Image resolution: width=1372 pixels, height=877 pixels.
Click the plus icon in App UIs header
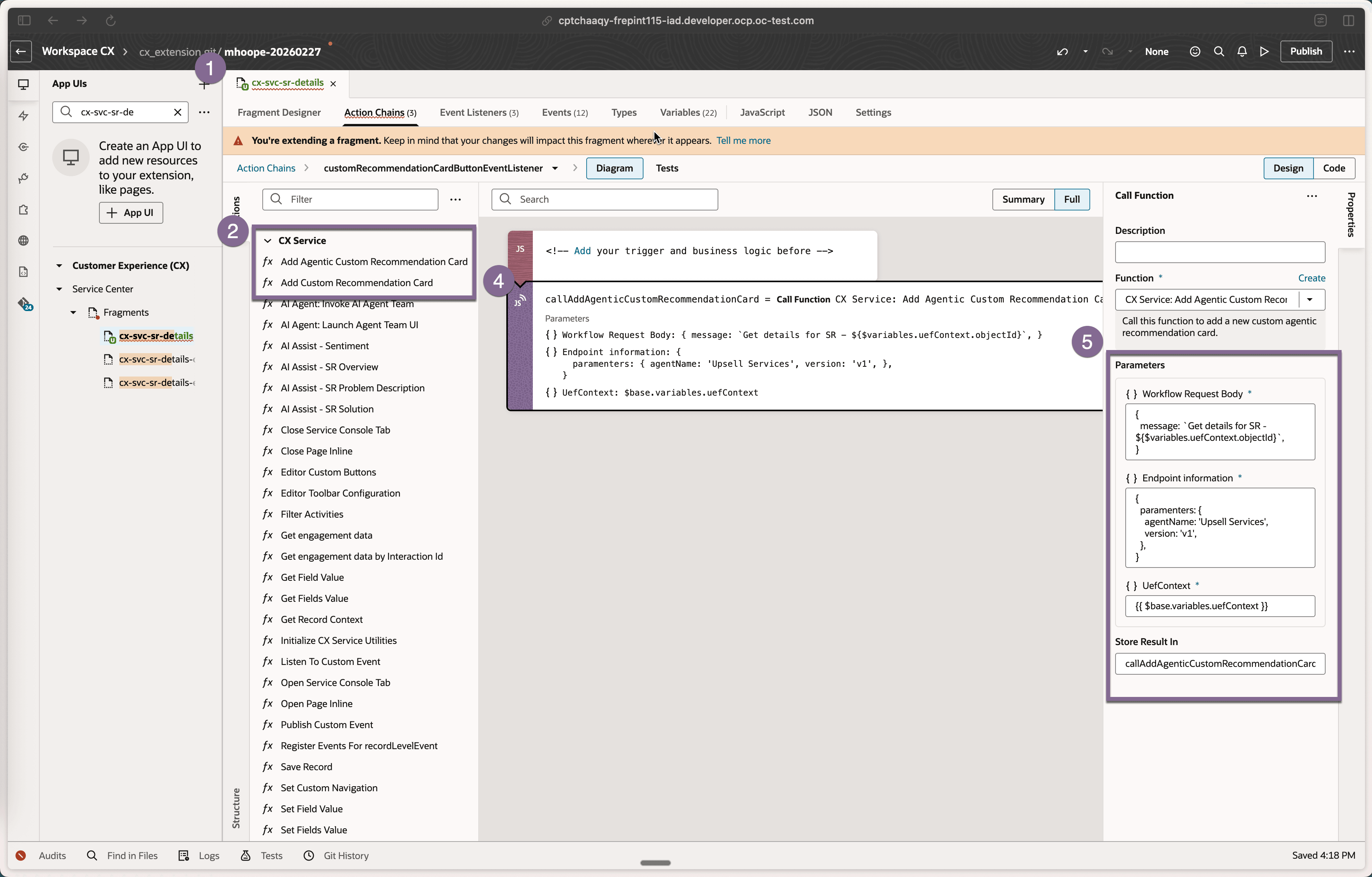(x=204, y=85)
